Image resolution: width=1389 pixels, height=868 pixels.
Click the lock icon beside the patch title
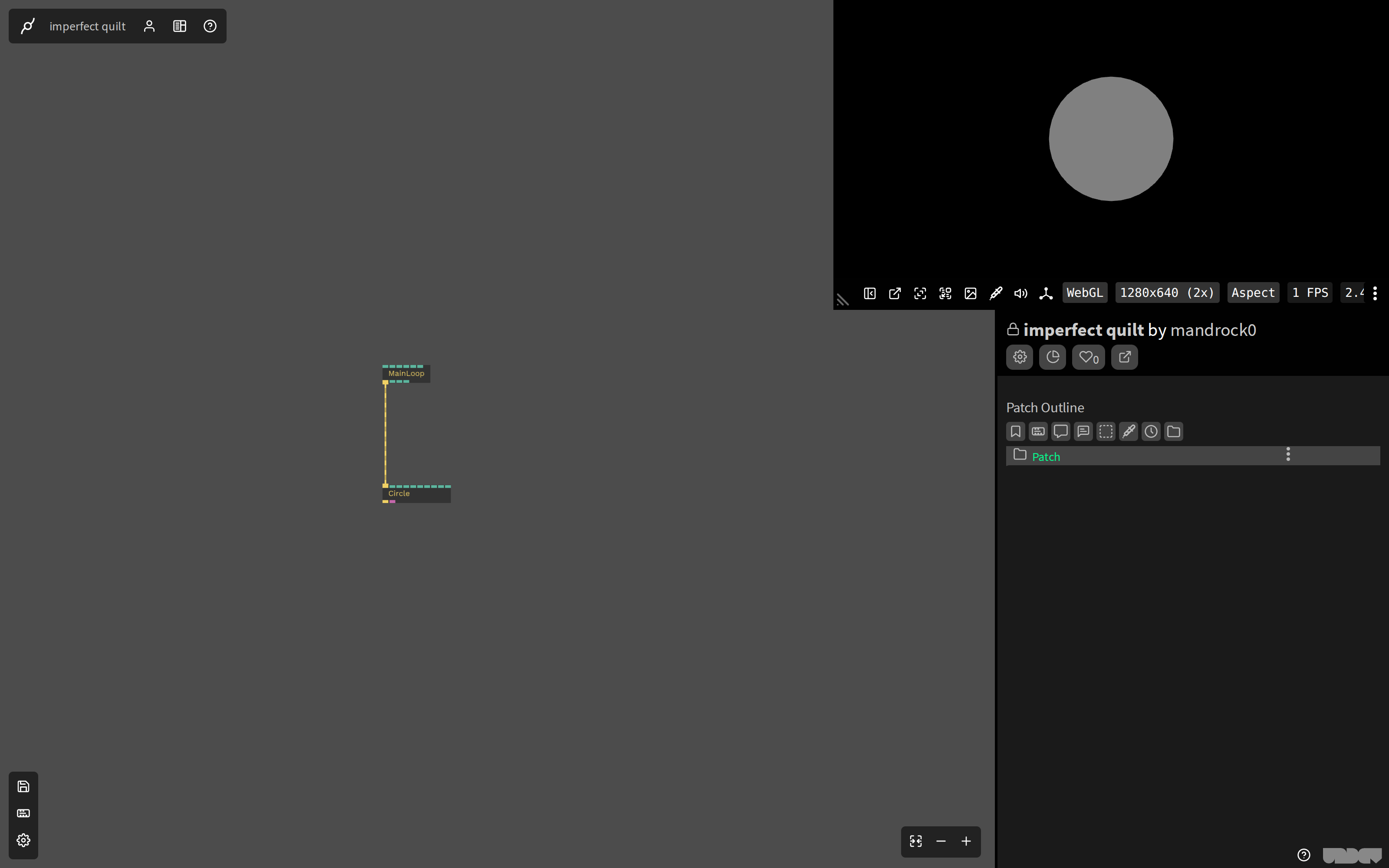[x=1013, y=329]
